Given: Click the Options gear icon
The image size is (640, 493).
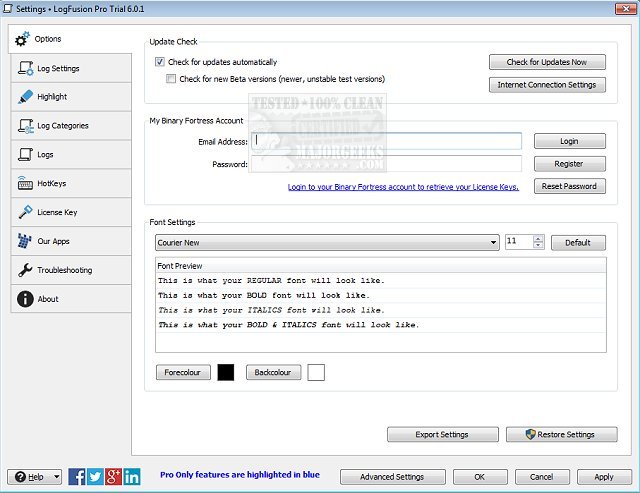Looking at the screenshot, I should point(22,39).
